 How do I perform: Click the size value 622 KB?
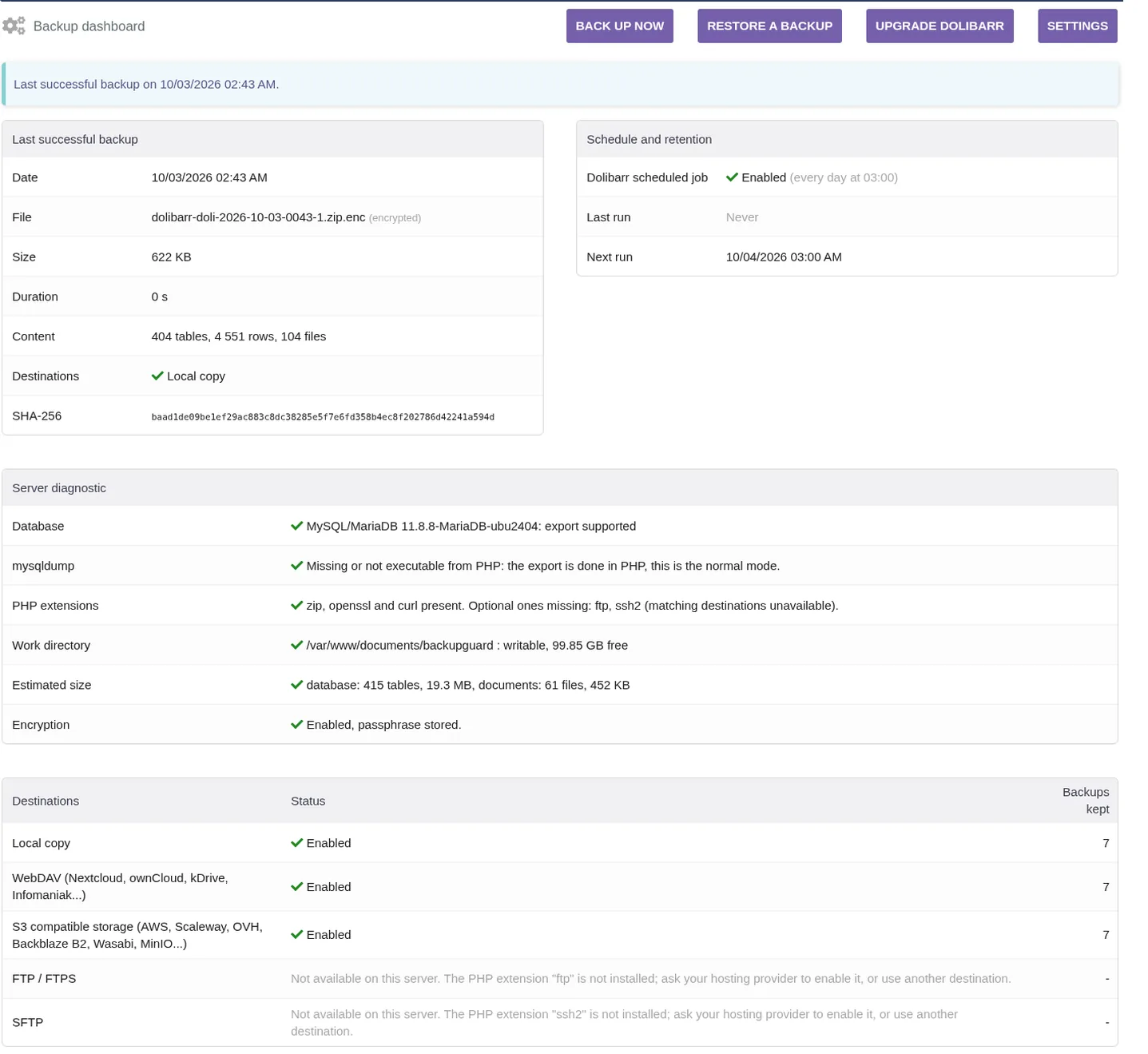[171, 257]
